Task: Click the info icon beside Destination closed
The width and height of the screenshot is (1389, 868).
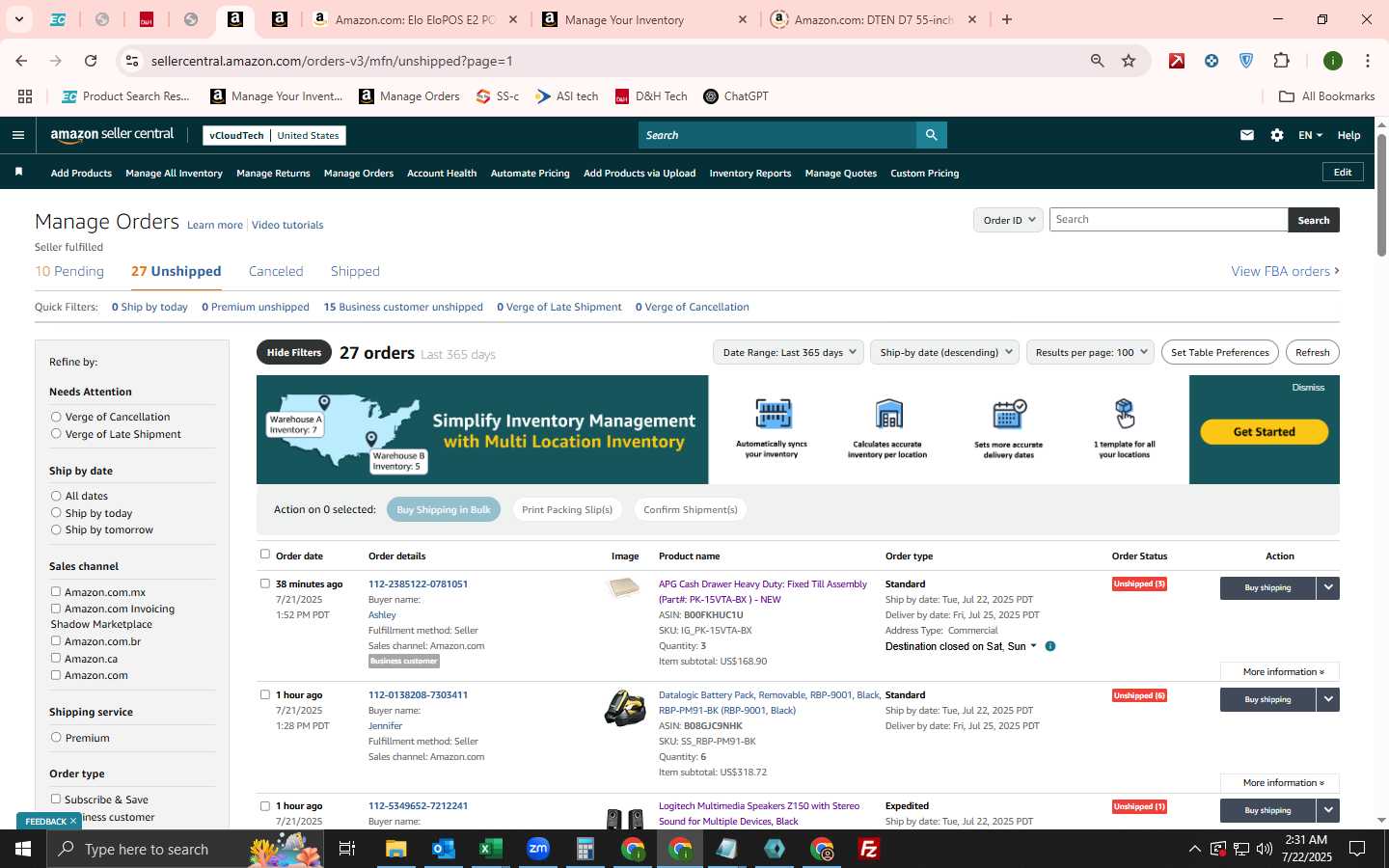Action: pos(1050,646)
